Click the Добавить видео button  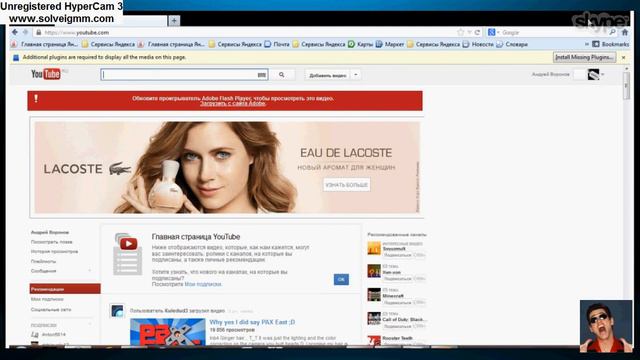327,75
